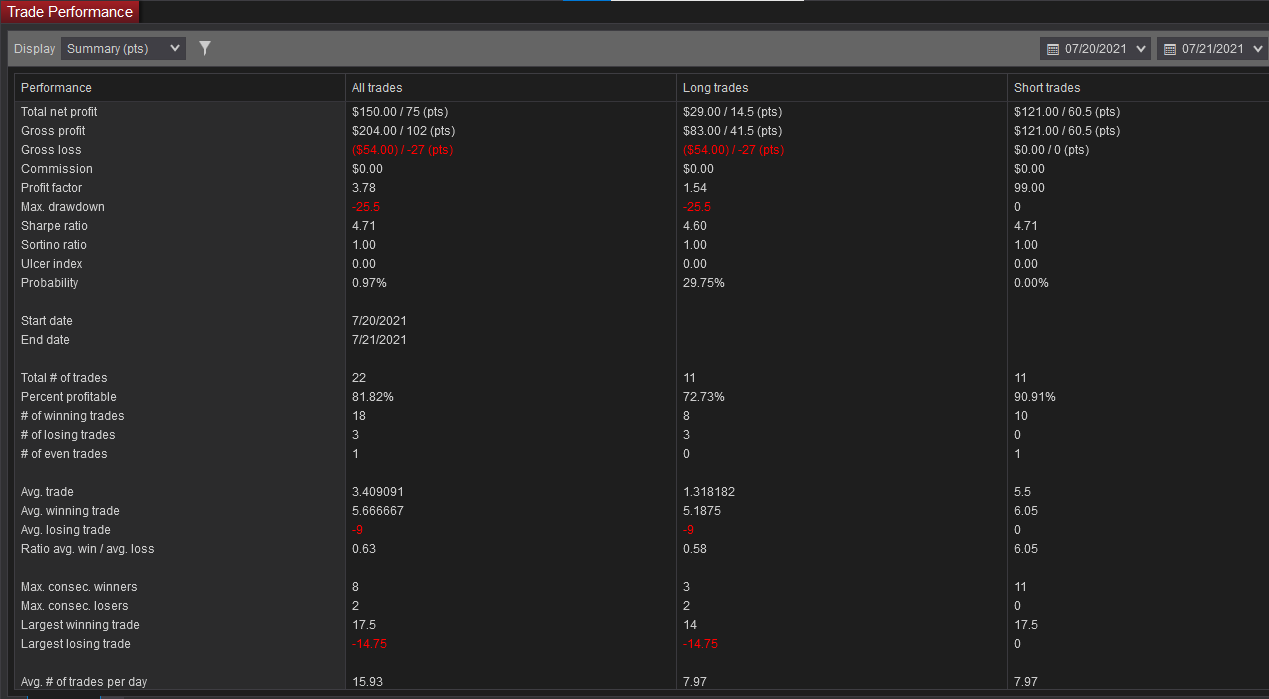Select the Largest winning trade label
Image resolution: width=1269 pixels, height=699 pixels.
(x=80, y=625)
